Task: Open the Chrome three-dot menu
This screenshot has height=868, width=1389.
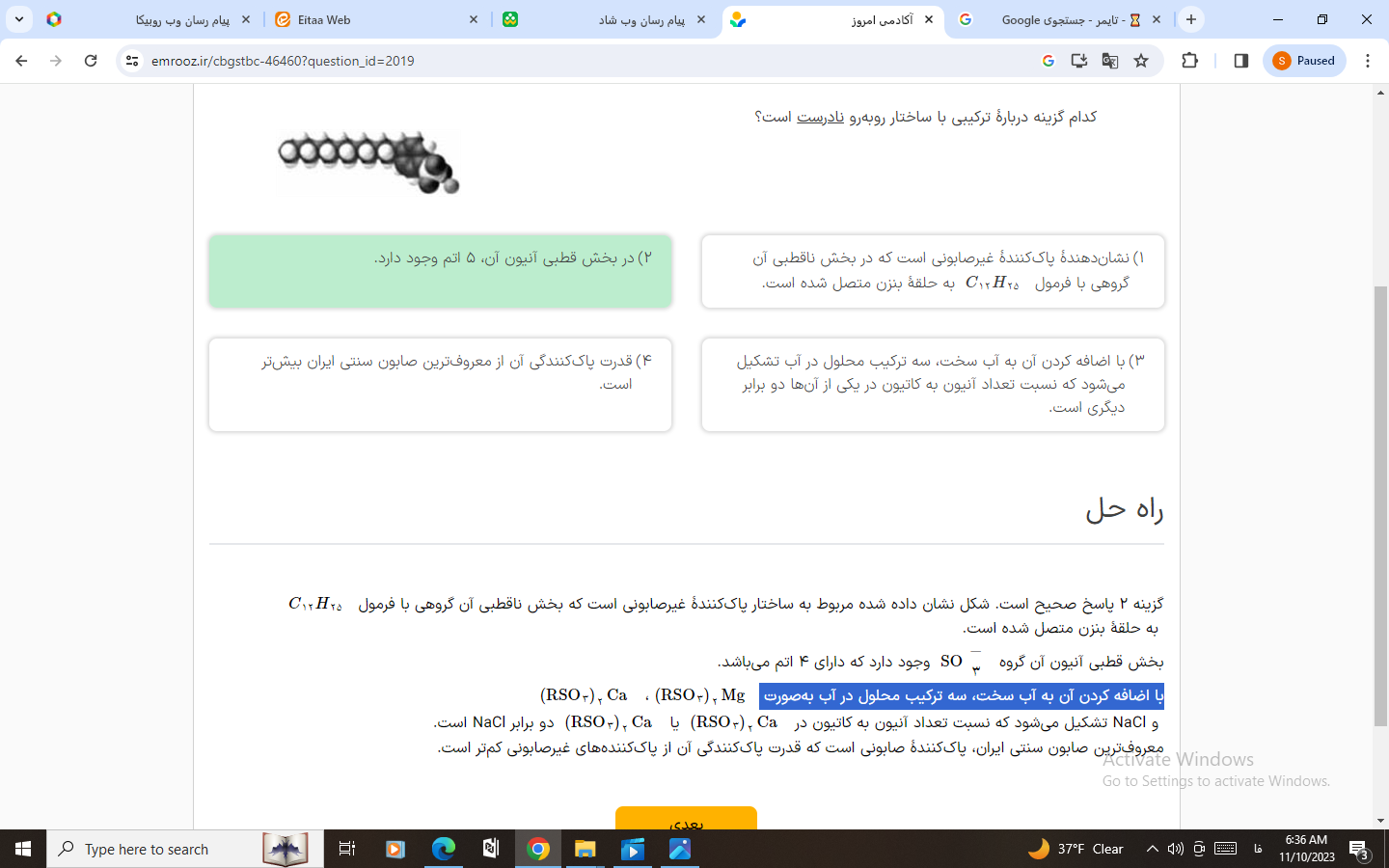Action: [1367, 61]
